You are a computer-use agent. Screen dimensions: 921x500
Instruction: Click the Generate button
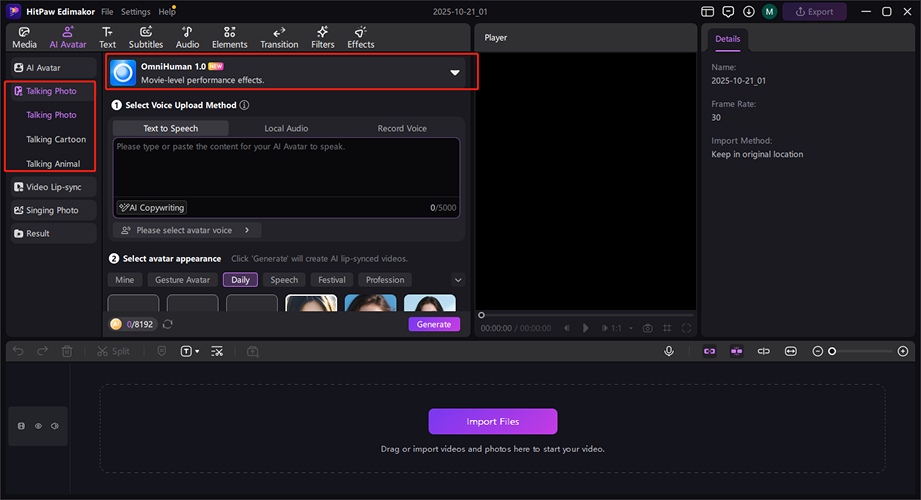(x=434, y=324)
